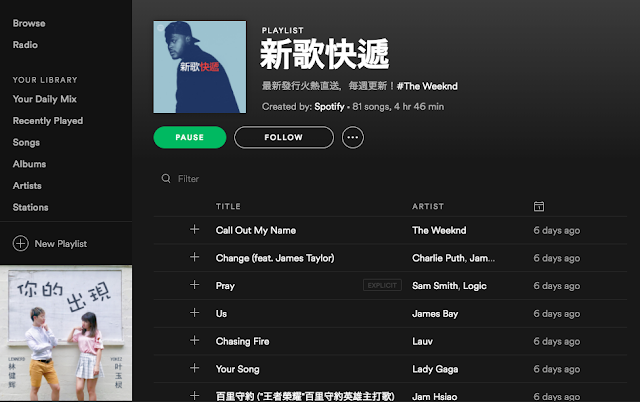Click plus icon beside Change feat. James Taylor
This screenshot has height=402, width=640.
(195, 257)
